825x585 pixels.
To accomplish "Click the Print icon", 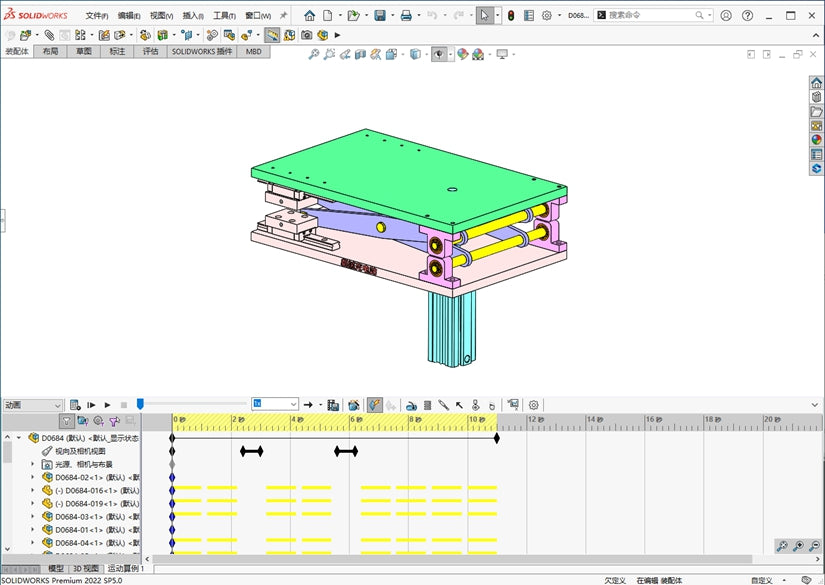I will coord(406,16).
